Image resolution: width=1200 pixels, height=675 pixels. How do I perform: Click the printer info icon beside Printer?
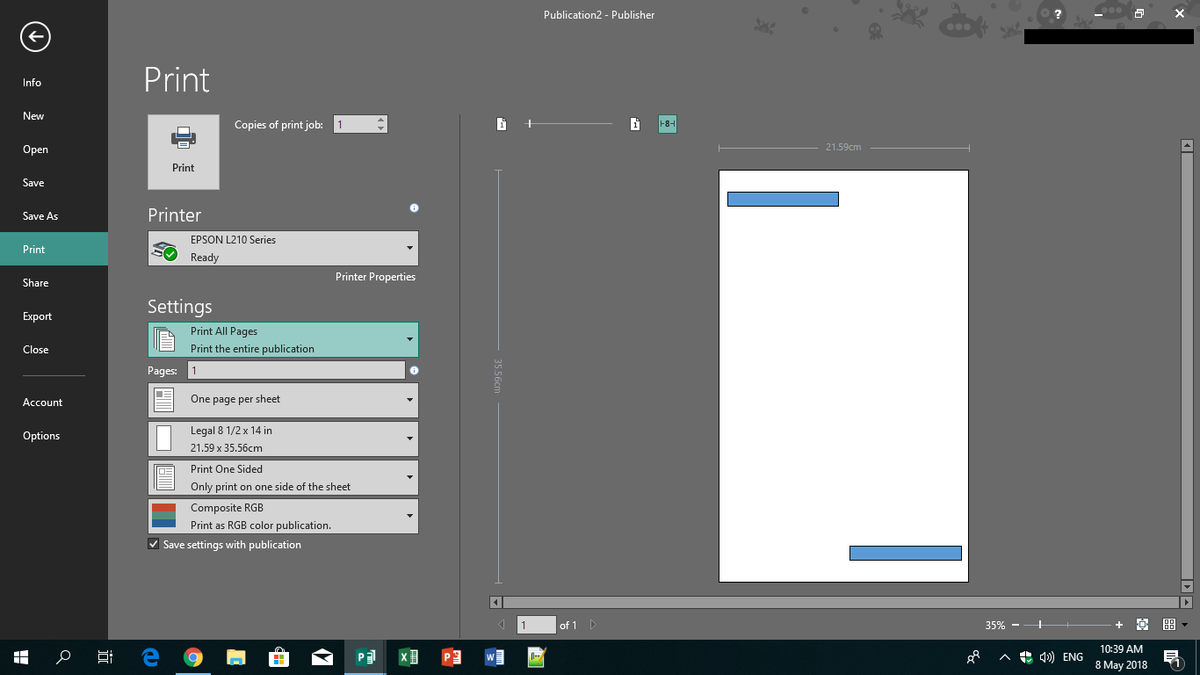point(413,208)
